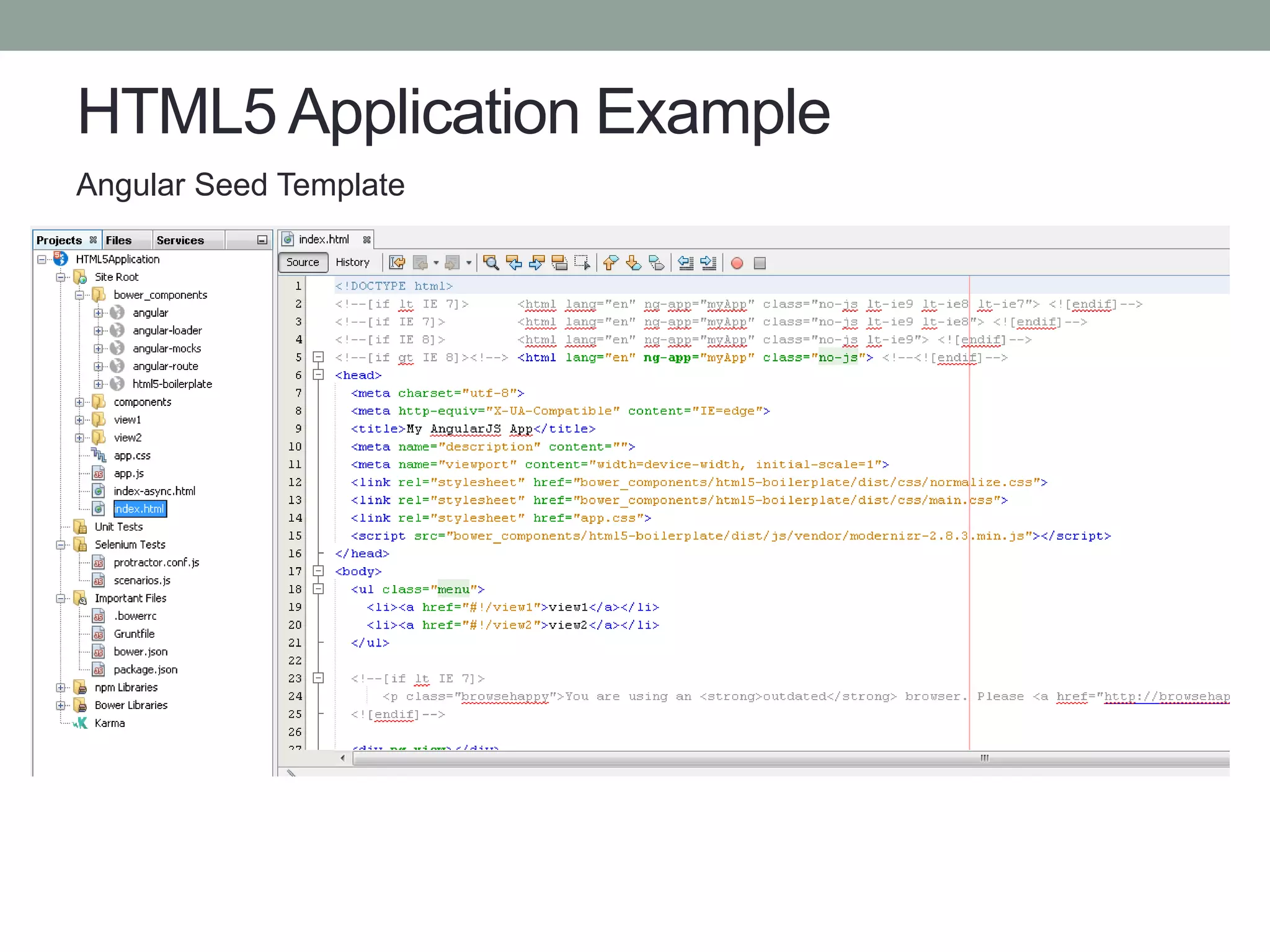Click the angular package globe icon
Image resolution: width=1270 pixels, height=952 pixels.
coord(117,312)
